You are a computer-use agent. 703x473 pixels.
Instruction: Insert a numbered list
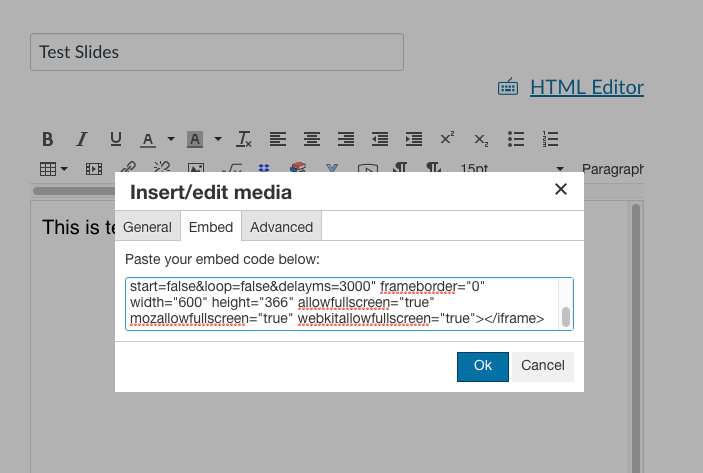click(550, 139)
